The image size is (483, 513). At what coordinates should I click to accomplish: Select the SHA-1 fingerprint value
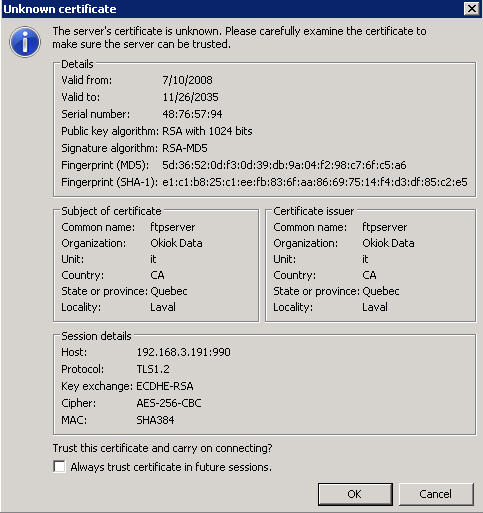tap(315, 182)
